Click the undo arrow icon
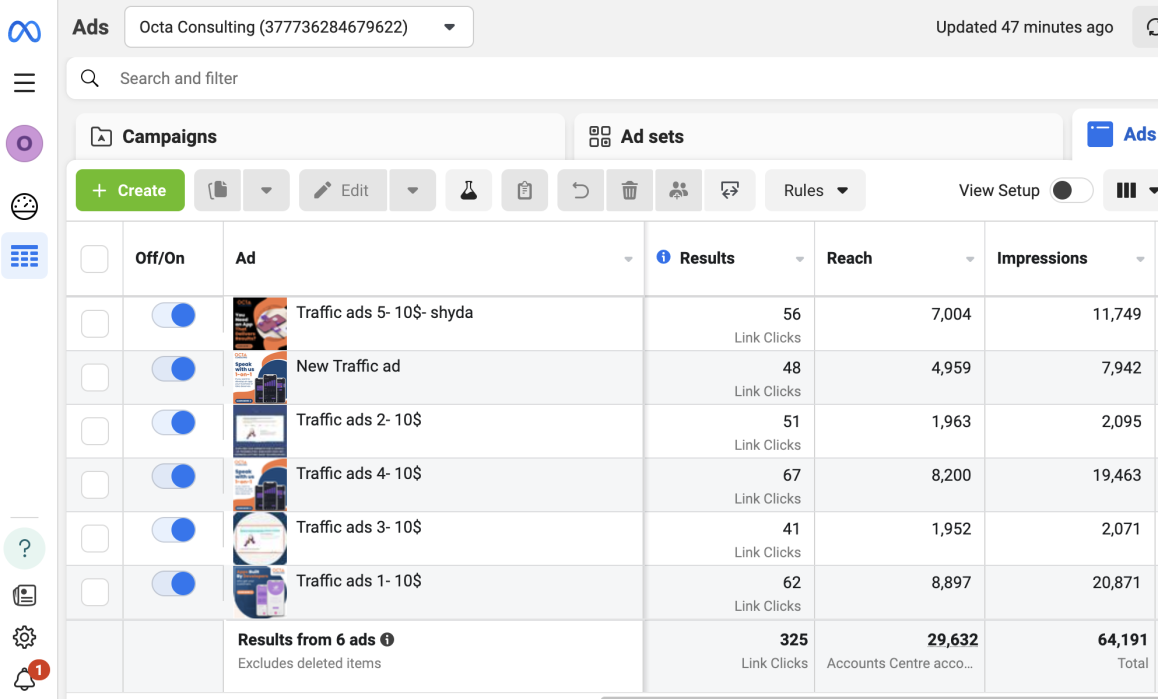Image resolution: width=1158 pixels, height=699 pixels. (x=580, y=191)
